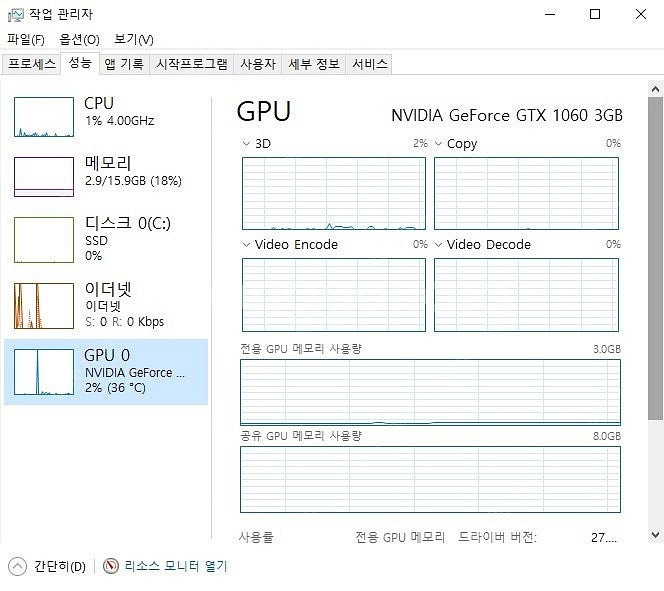Open the 파일(F) menu
The width and height of the screenshot is (664, 591).
(26, 39)
